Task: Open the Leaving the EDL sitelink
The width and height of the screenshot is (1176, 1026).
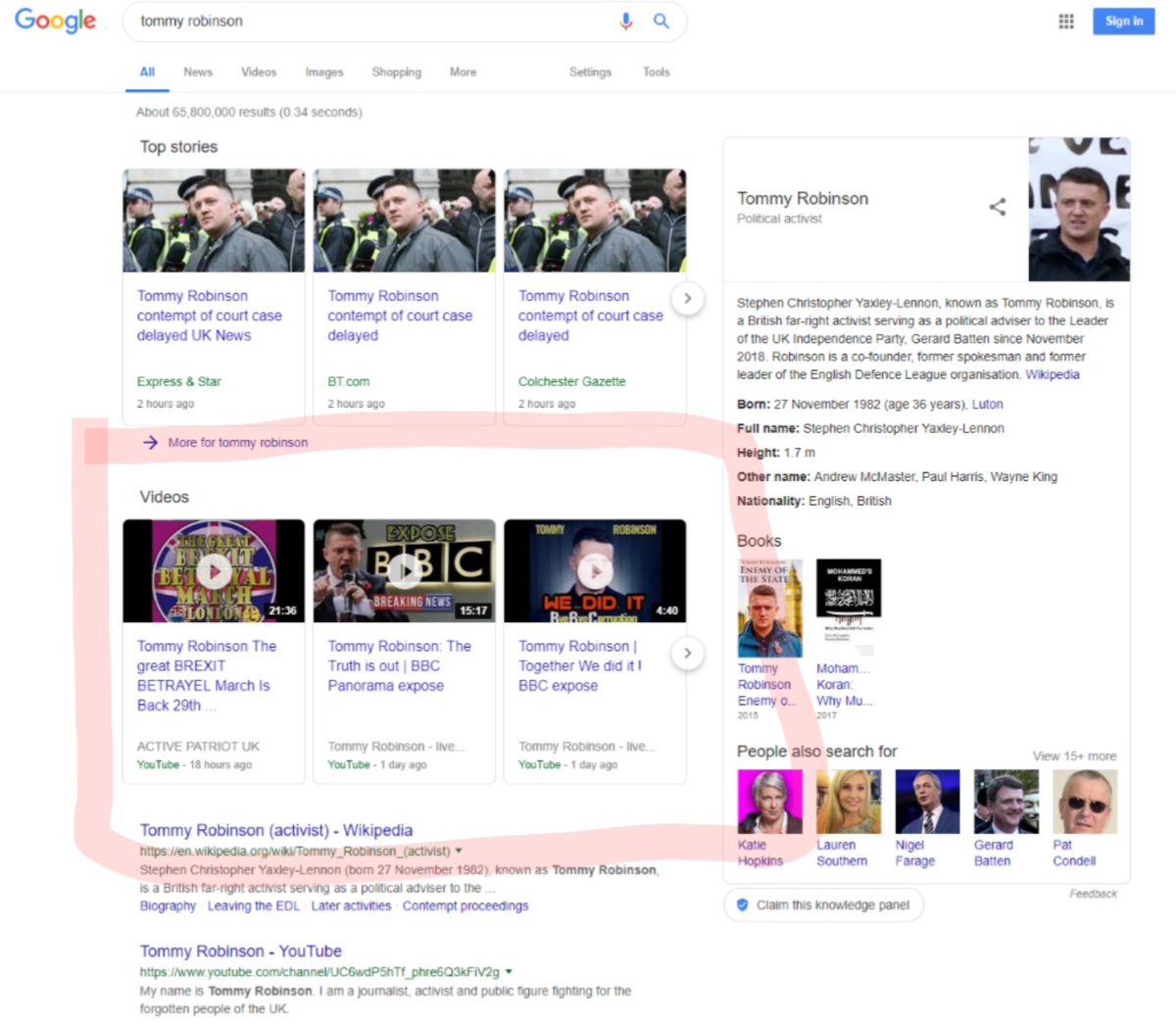Action: point(254,905)
